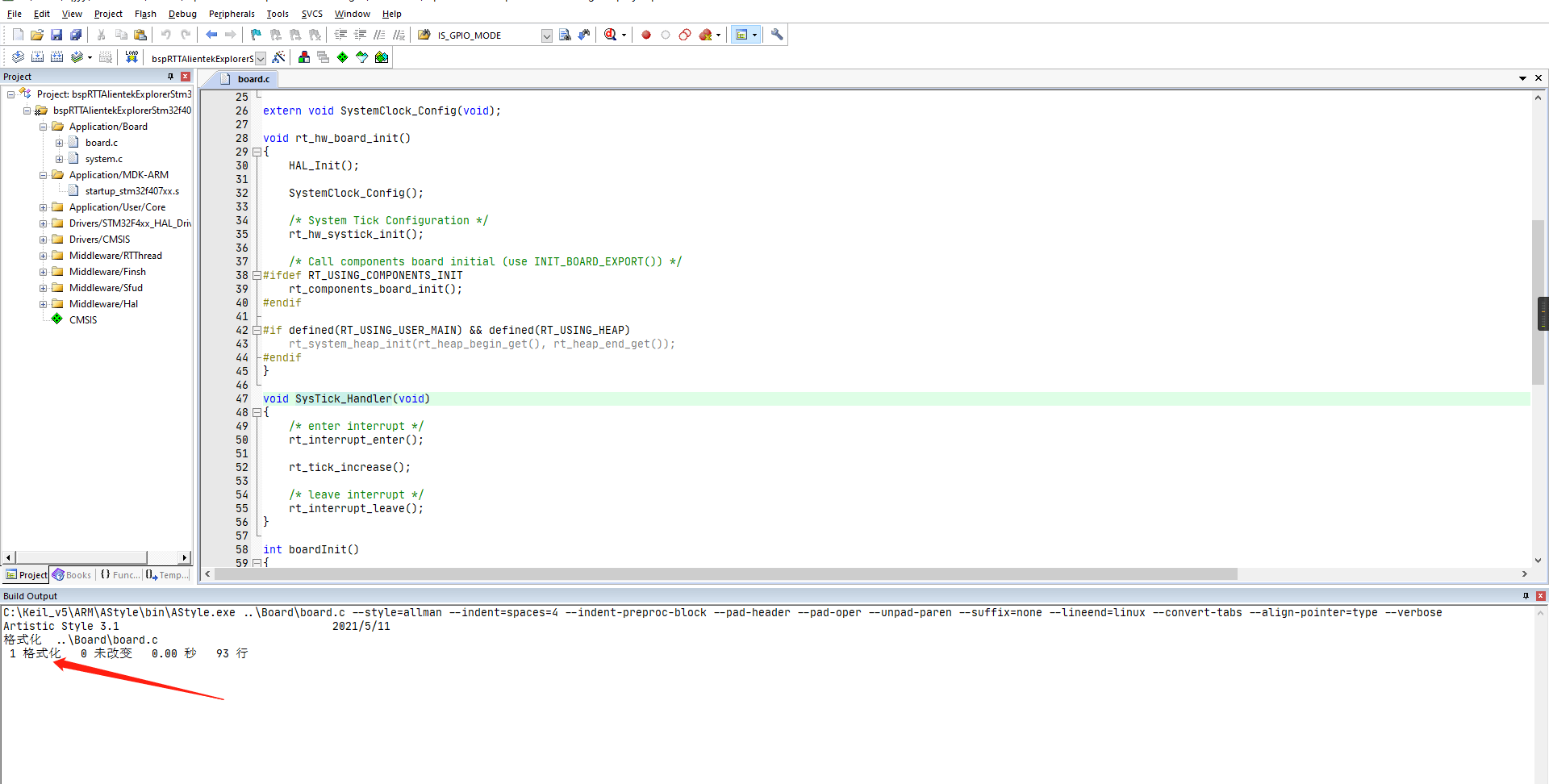The width and height of the screenshot is (1549, 784).
Task: Toggle bookmark using the blue flag icon
Action: click(x=256, y=35)
